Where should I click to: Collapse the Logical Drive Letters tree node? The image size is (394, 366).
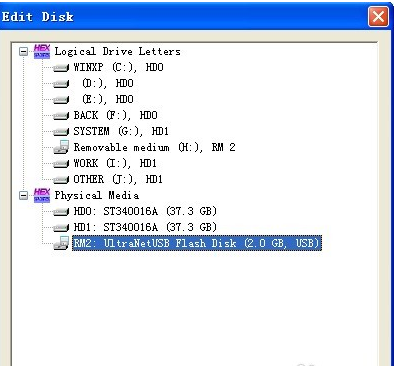coord(23,52)
